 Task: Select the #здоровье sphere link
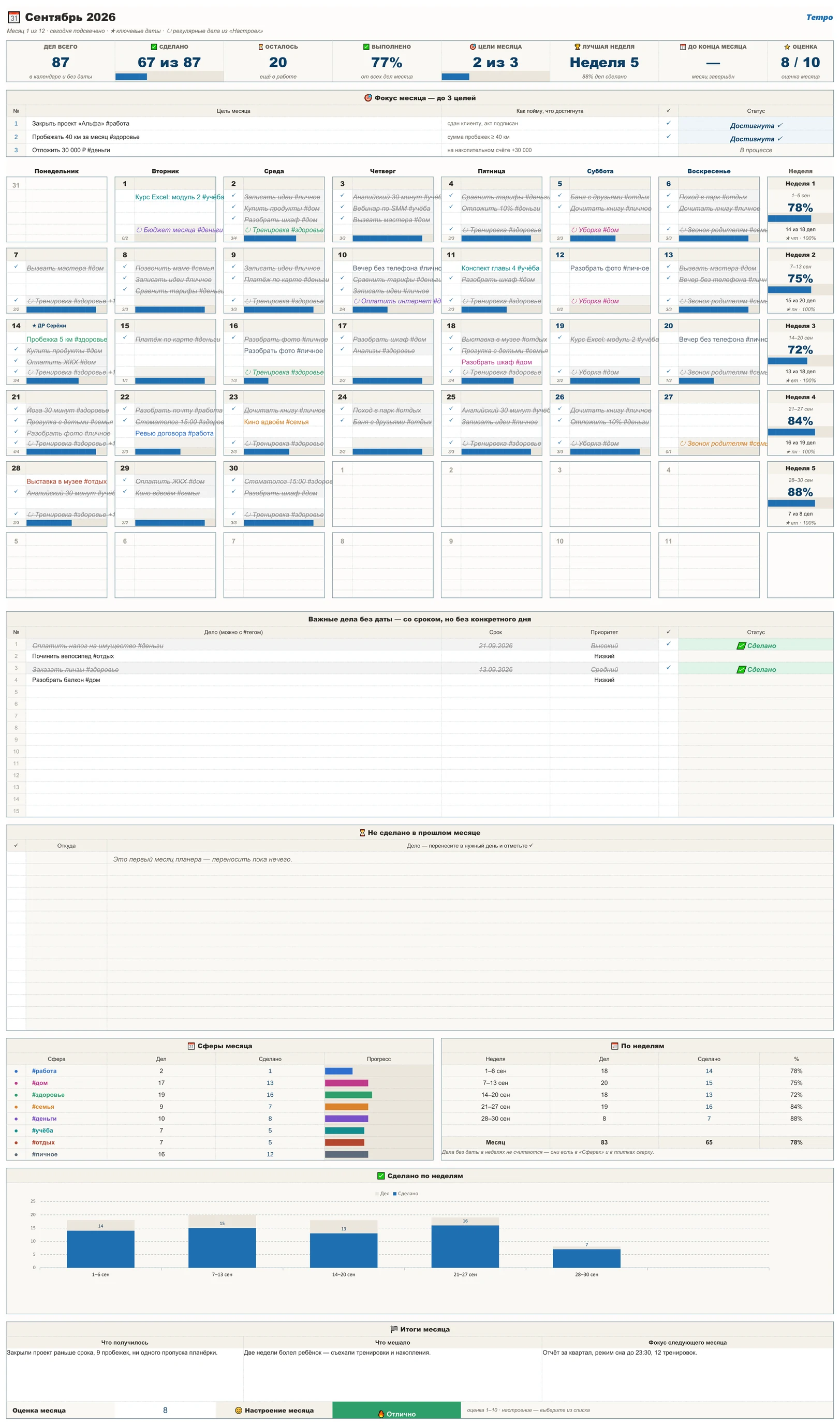click(x=48, y=1095)
